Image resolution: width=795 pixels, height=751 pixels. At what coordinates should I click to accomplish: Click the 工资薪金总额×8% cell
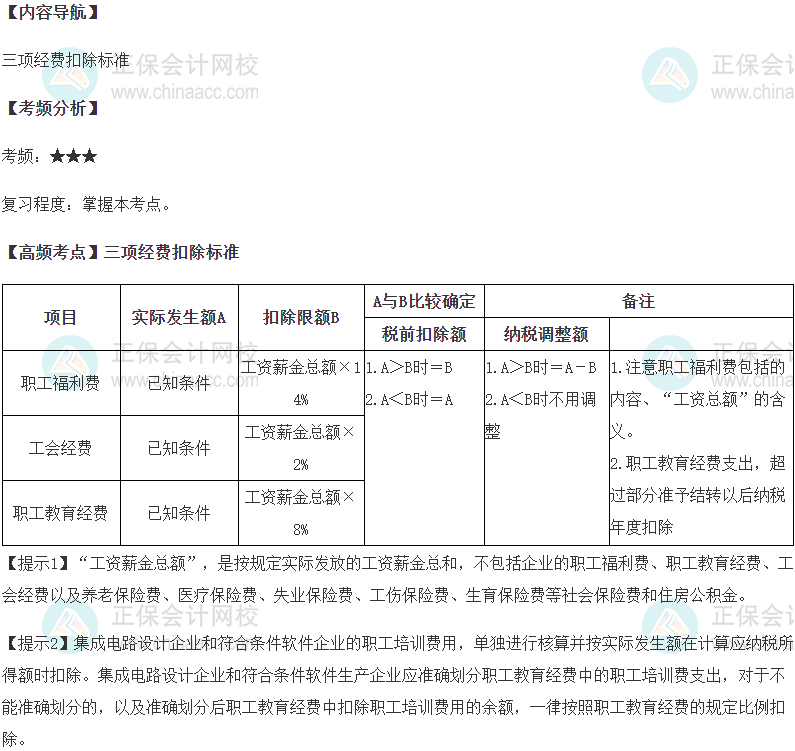[x=301, y=513]
